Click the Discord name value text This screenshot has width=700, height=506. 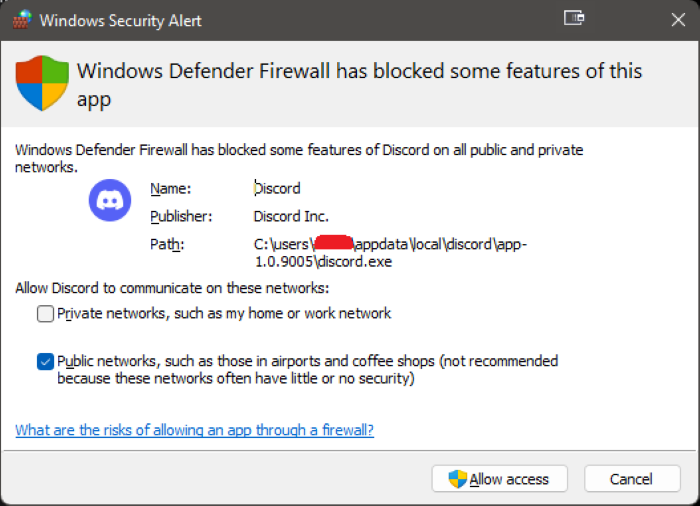click(277, 188)
